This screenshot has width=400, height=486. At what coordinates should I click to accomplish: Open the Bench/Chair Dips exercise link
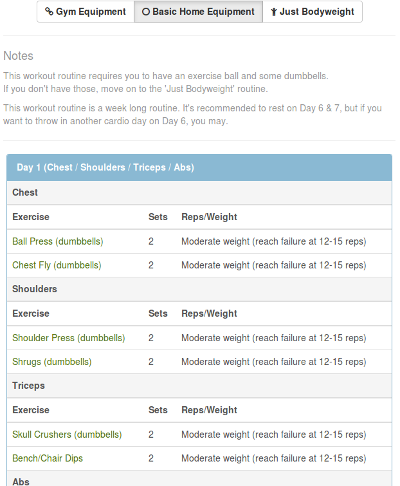pyautogui.click(x=47, y=459)
